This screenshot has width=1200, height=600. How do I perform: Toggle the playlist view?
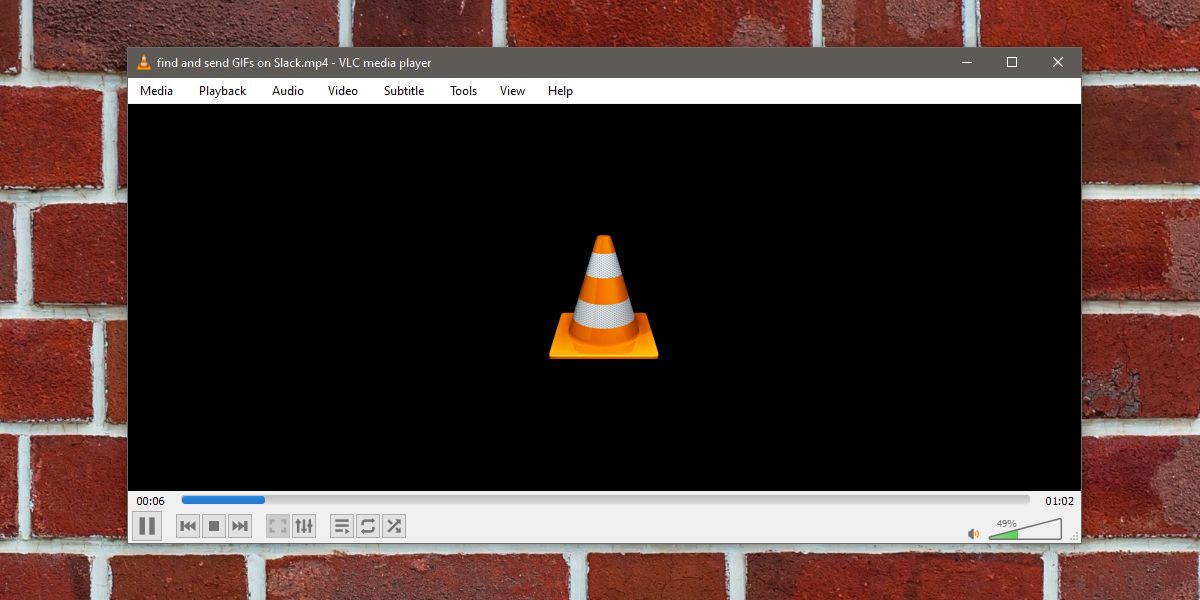coord(342,526)
